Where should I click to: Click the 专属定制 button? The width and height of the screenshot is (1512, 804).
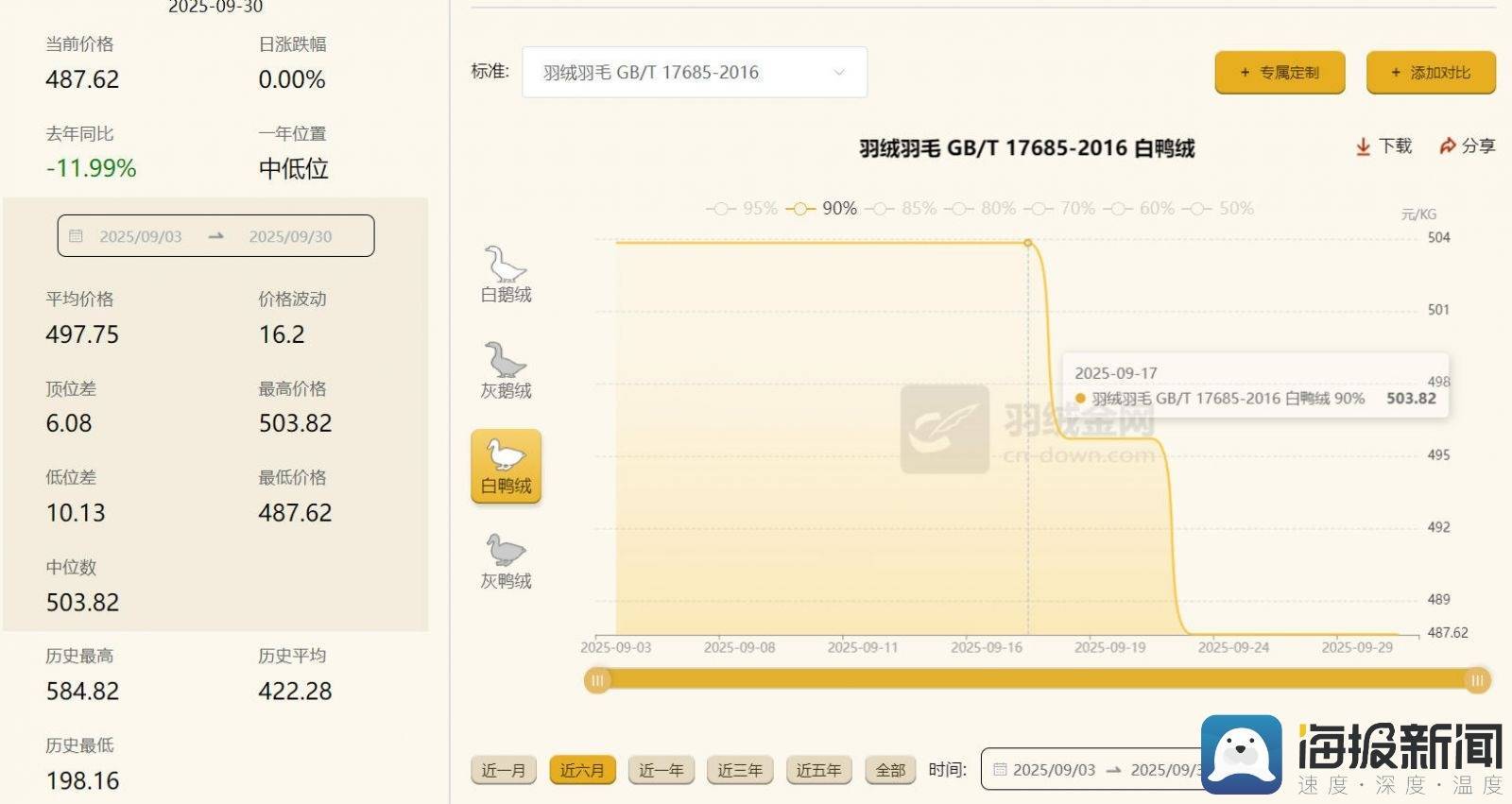(x=1280, y=73)
